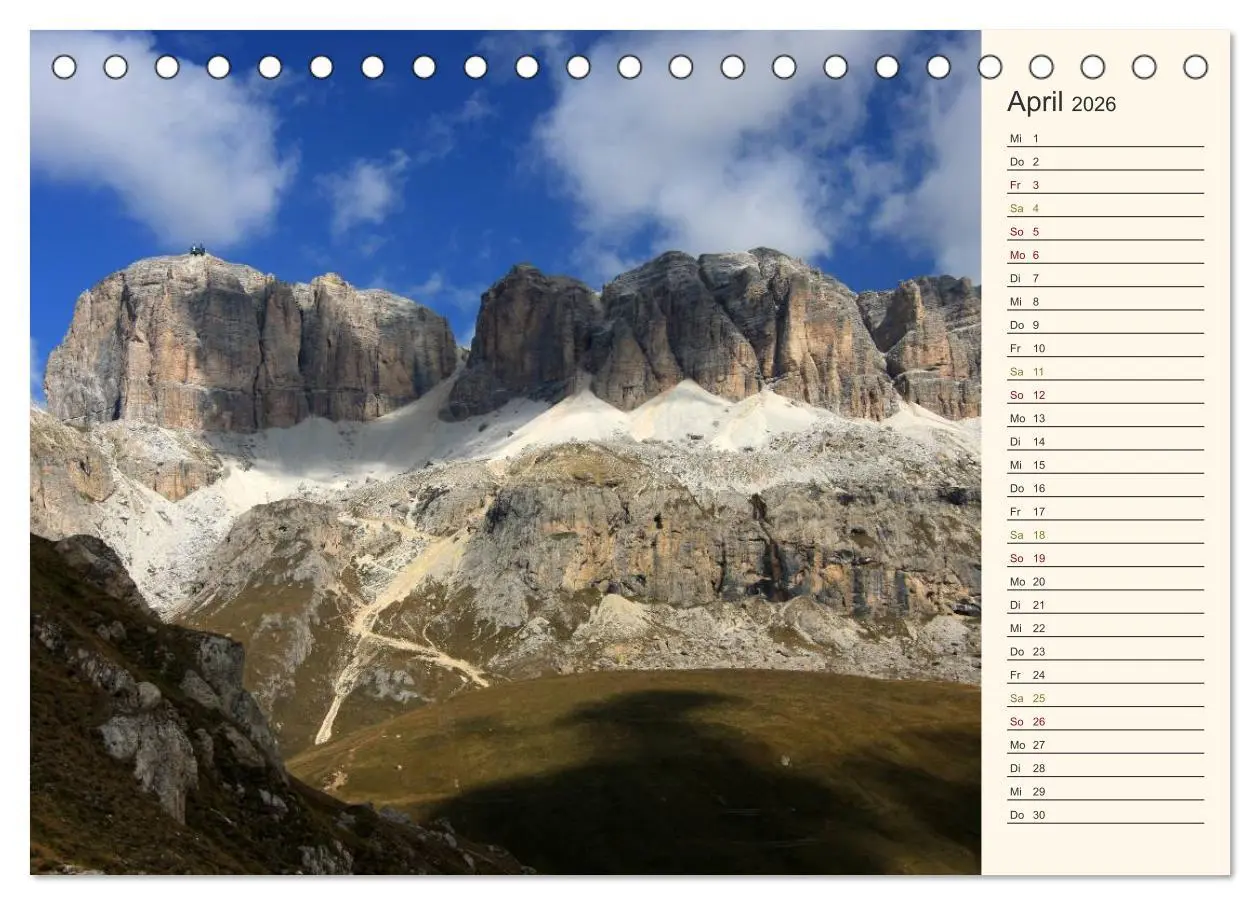Viewport: 1260px width, 905px height.
Task: Select the So 26 date row
Action: coord(1105,721)
